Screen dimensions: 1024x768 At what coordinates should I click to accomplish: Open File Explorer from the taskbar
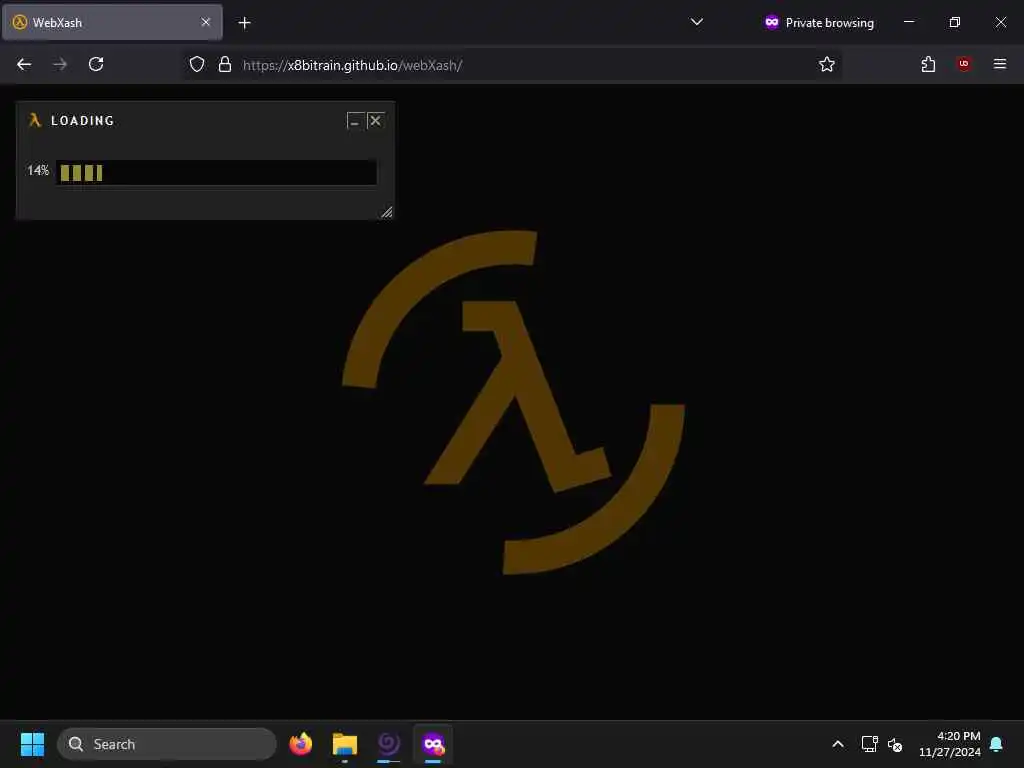click(345, 744)
